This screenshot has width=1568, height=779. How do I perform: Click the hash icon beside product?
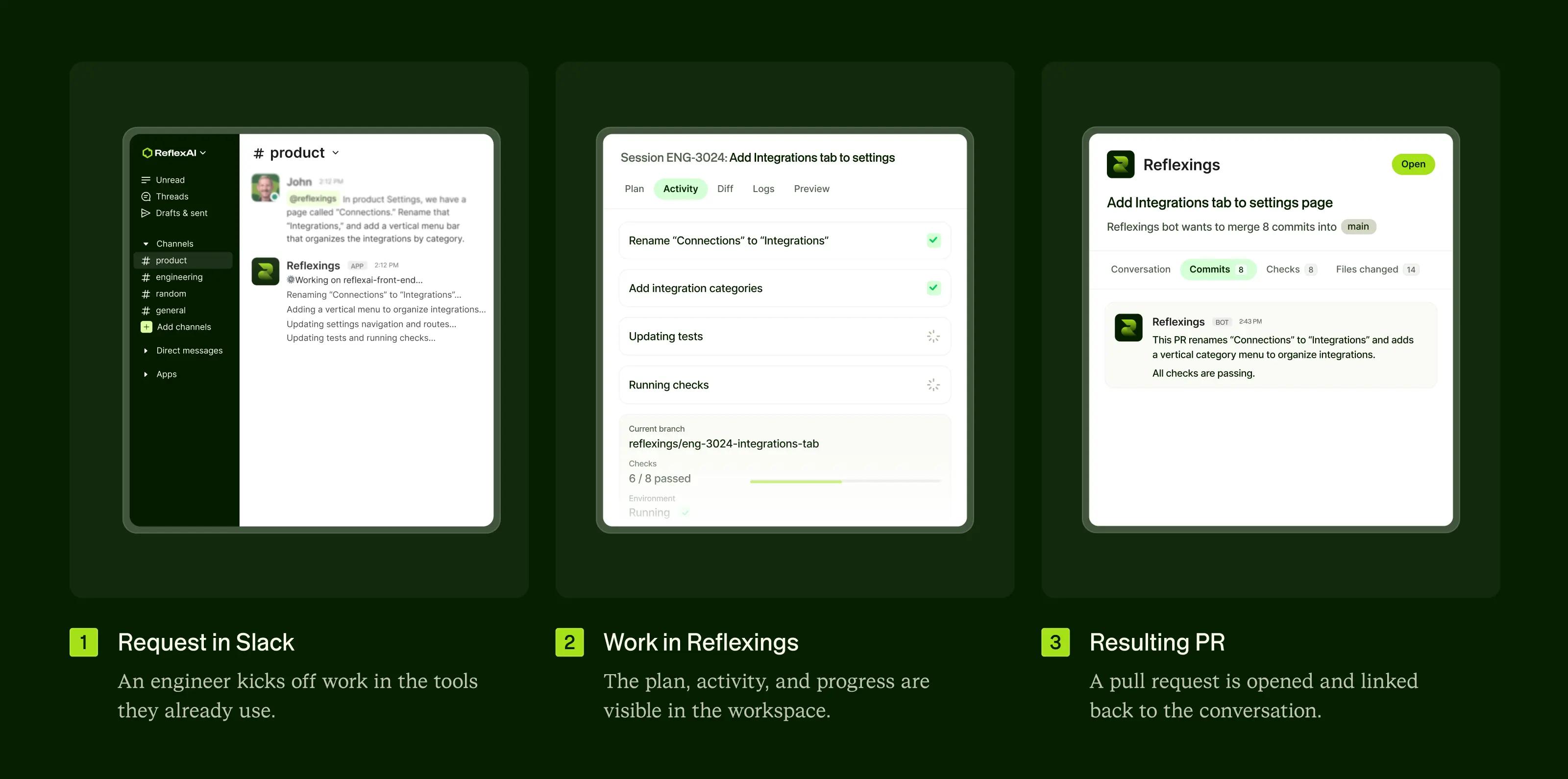(146, 261)
